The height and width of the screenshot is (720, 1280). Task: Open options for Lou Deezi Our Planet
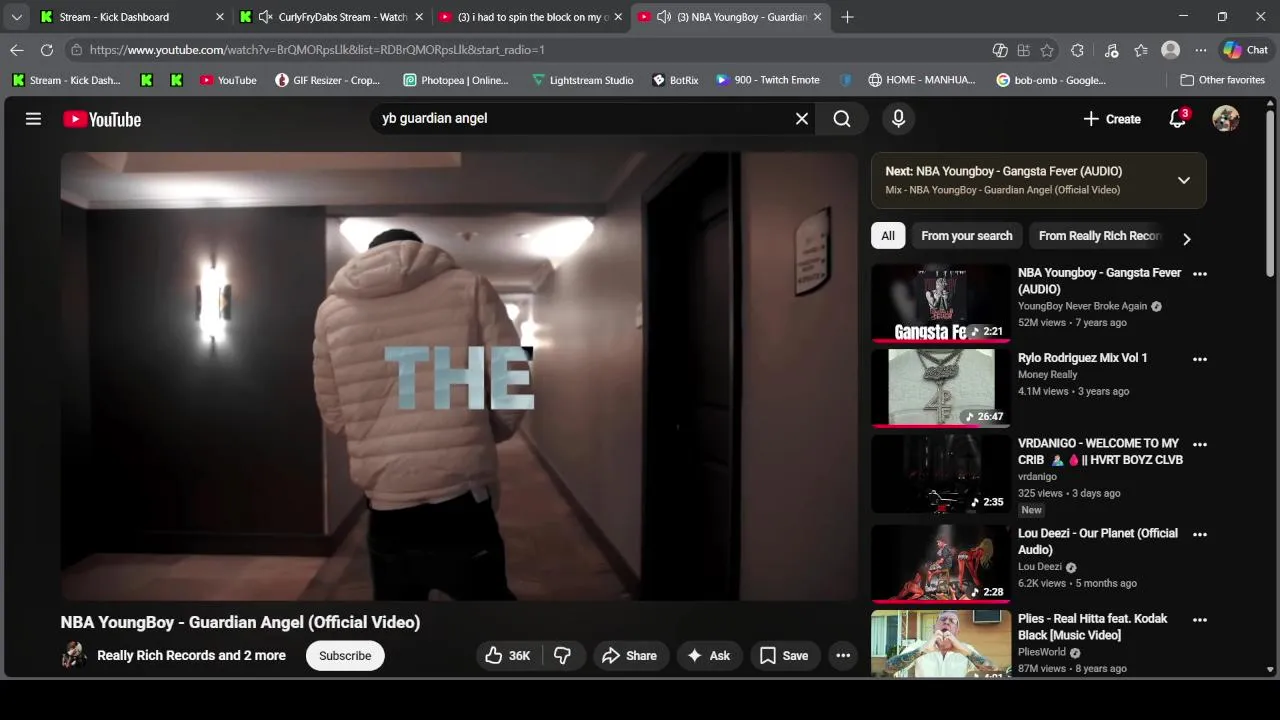(1200, 535)
